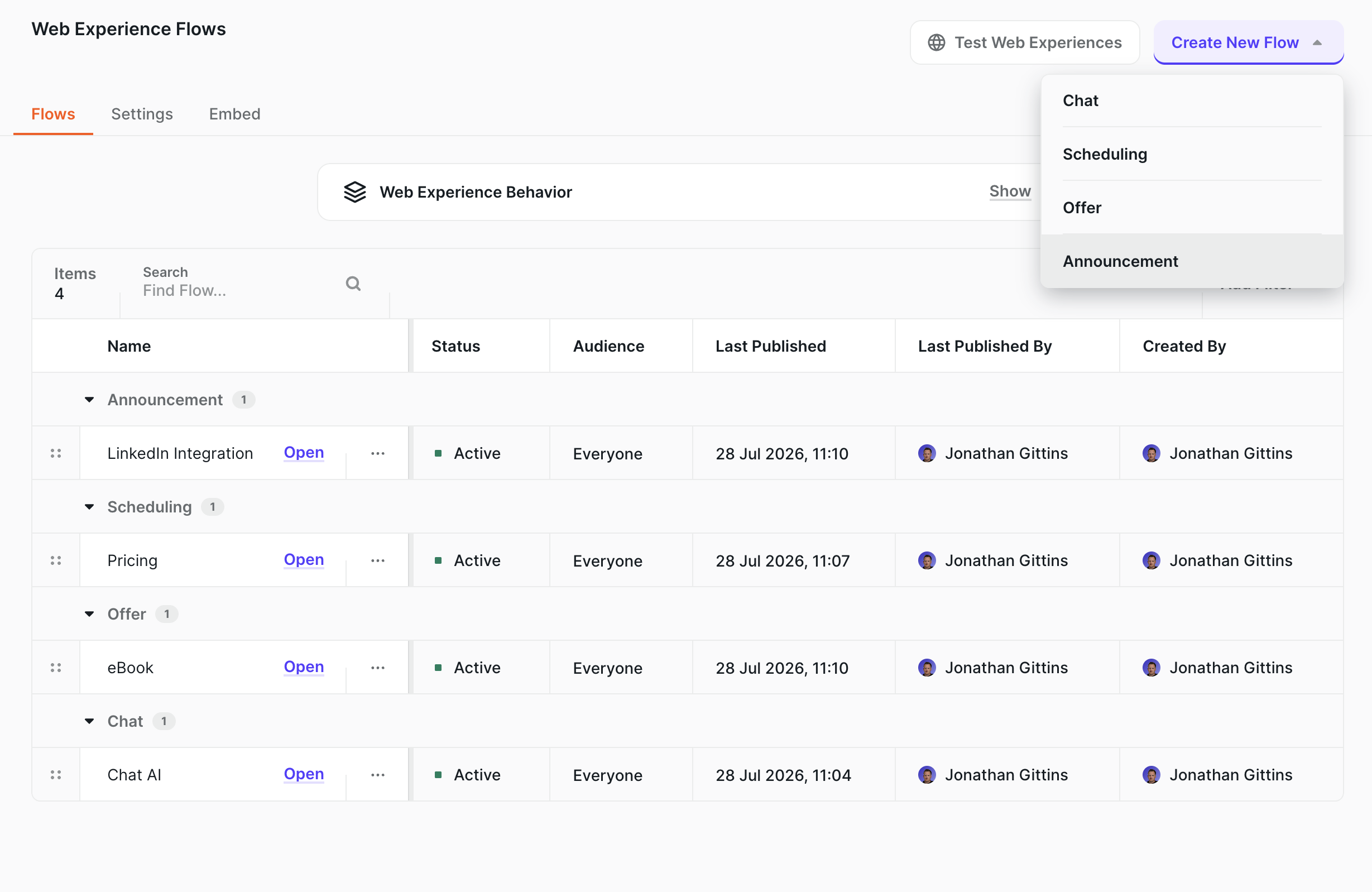Switch to the Settings tab
1372x892 pixels.
142,114
